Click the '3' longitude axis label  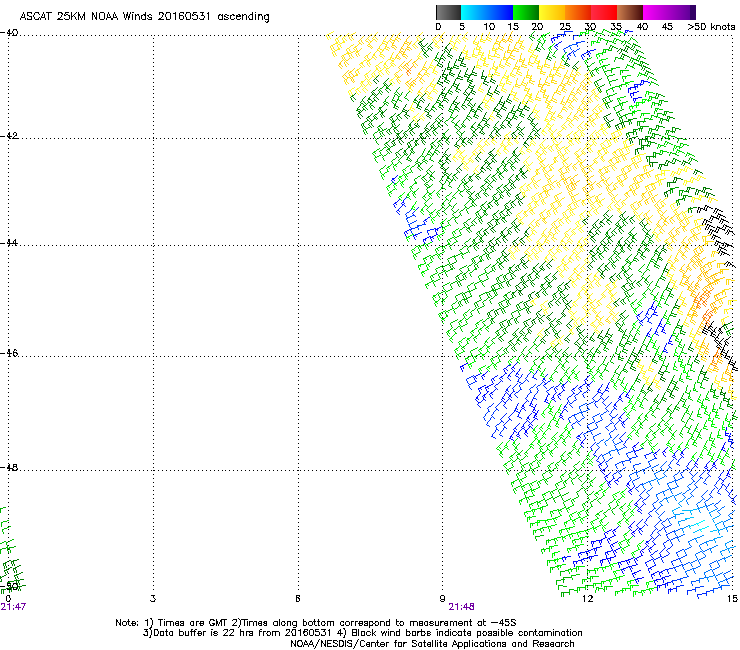(x=153, y=599)
